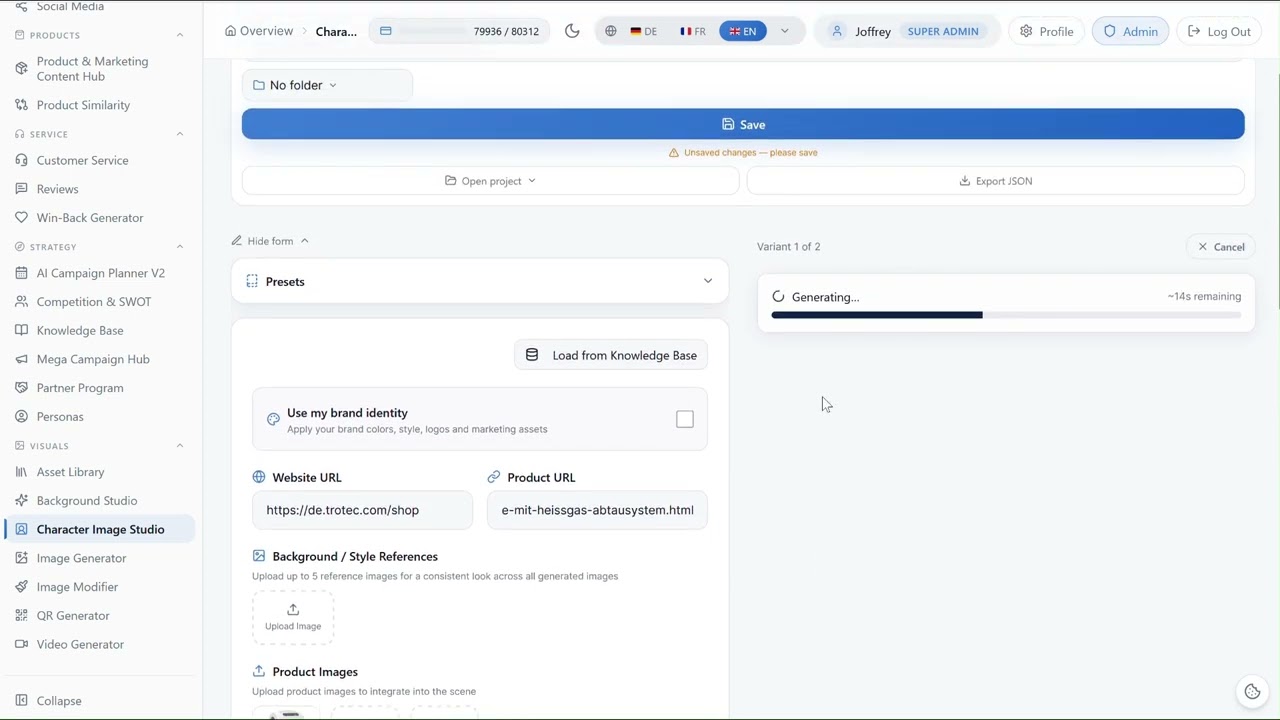Click the user avatar icon beside Joffrey
1280x720 pixels.
pos(837,31)
